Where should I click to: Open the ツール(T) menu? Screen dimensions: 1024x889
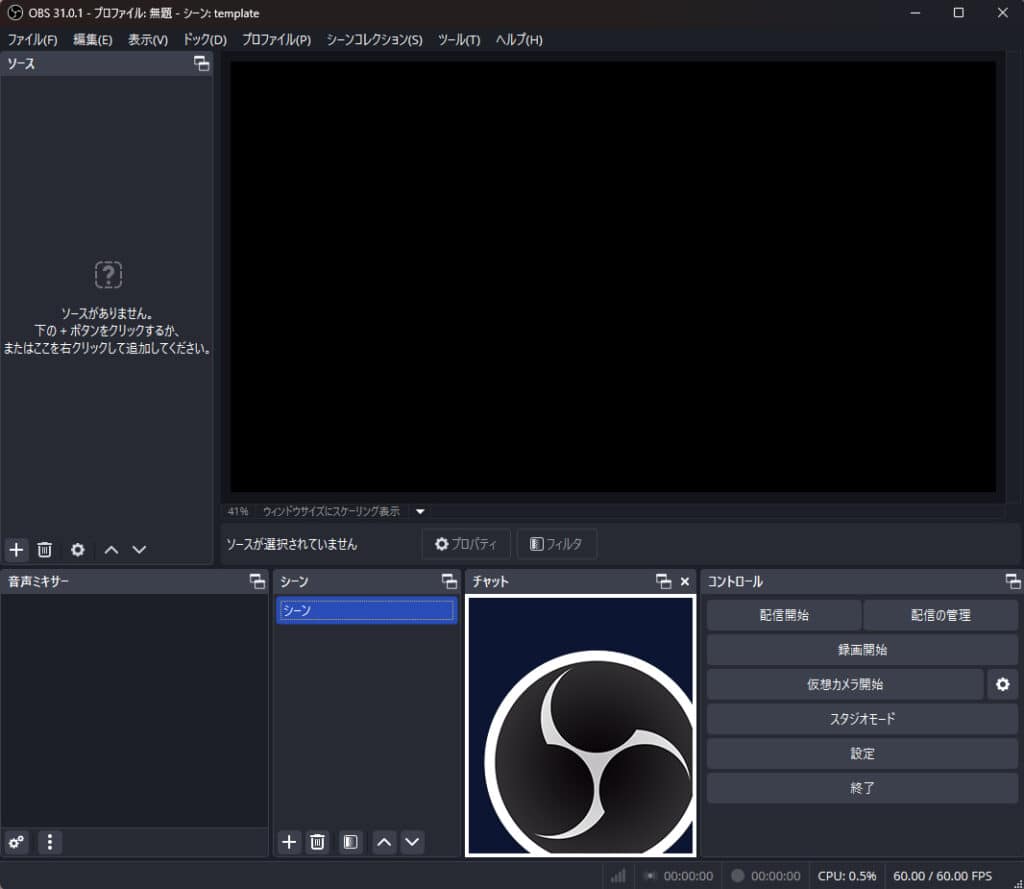[x=459, y=40]
